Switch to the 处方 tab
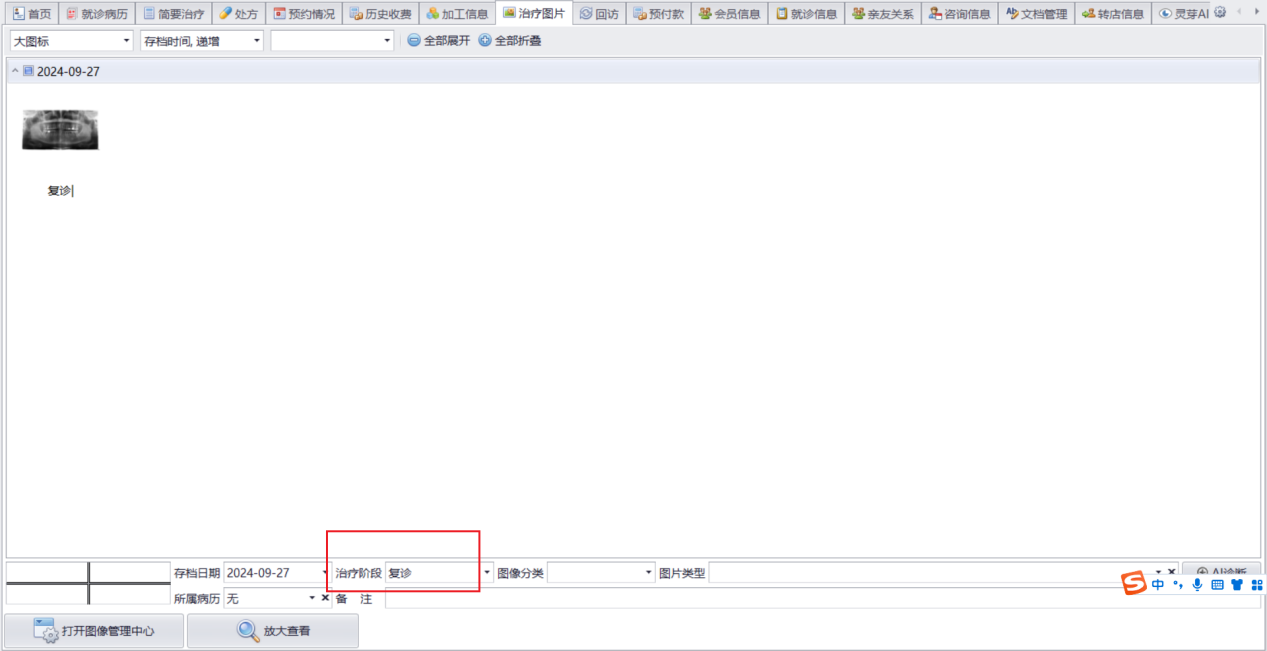The height and width of the screenshot is (651, 1267). click(x=239, y=14)
